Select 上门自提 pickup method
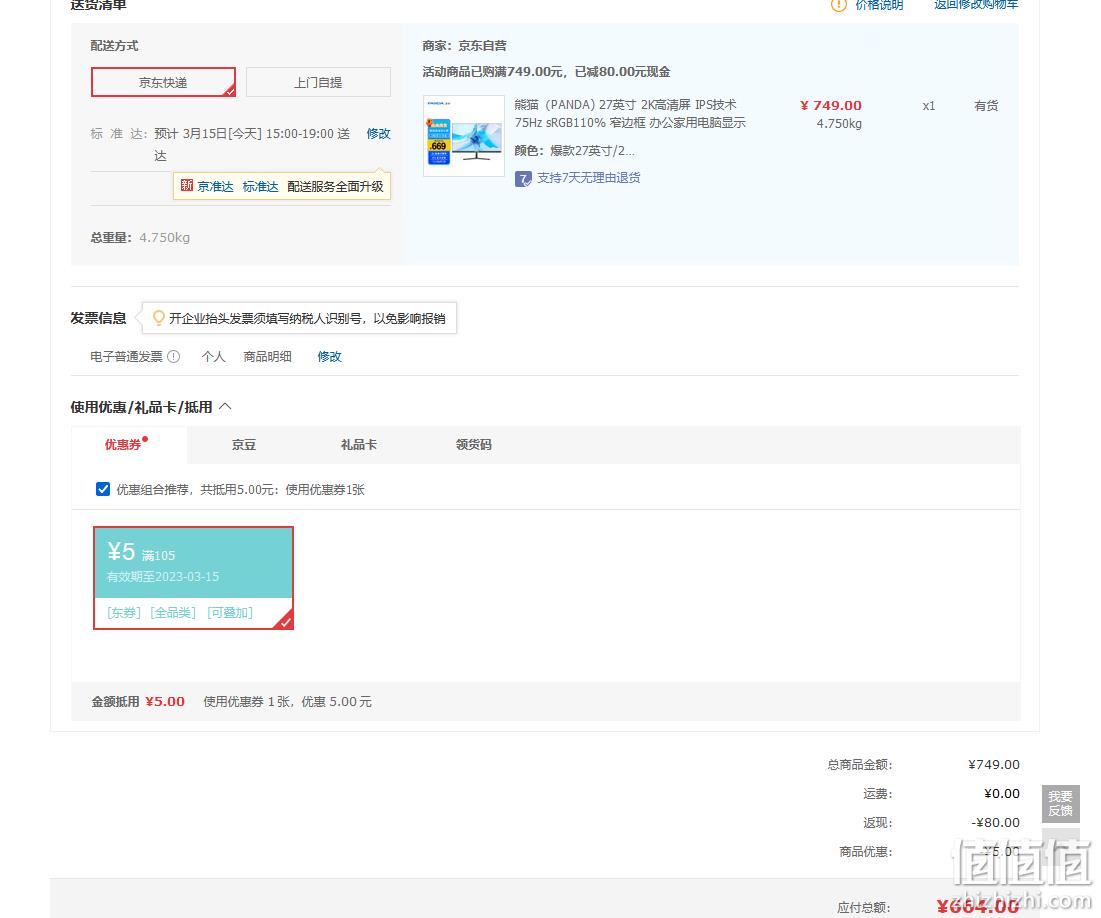Image resolution: width=1101 pixels, height=918 pixels. tap(318, 82)
